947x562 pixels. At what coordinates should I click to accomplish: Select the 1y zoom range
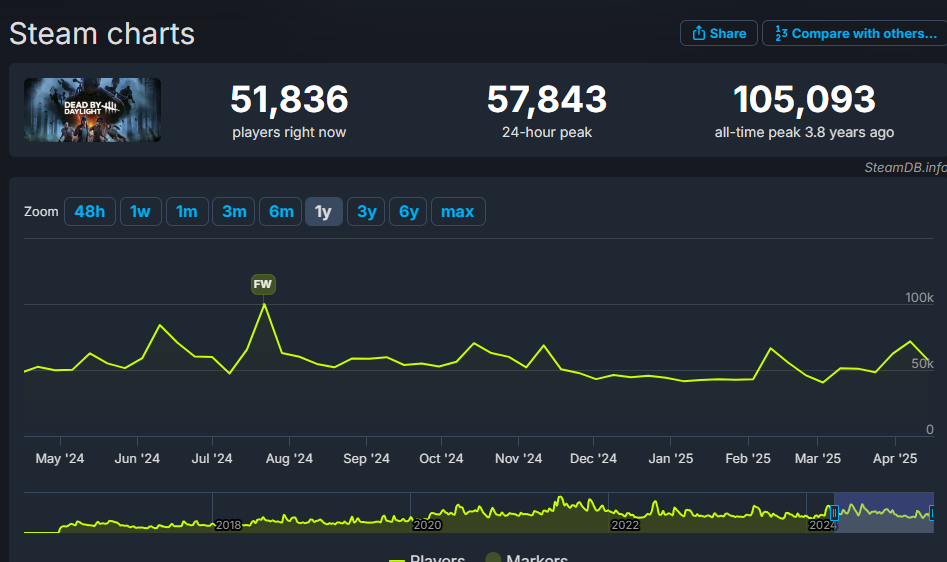[x=324, y=211]
